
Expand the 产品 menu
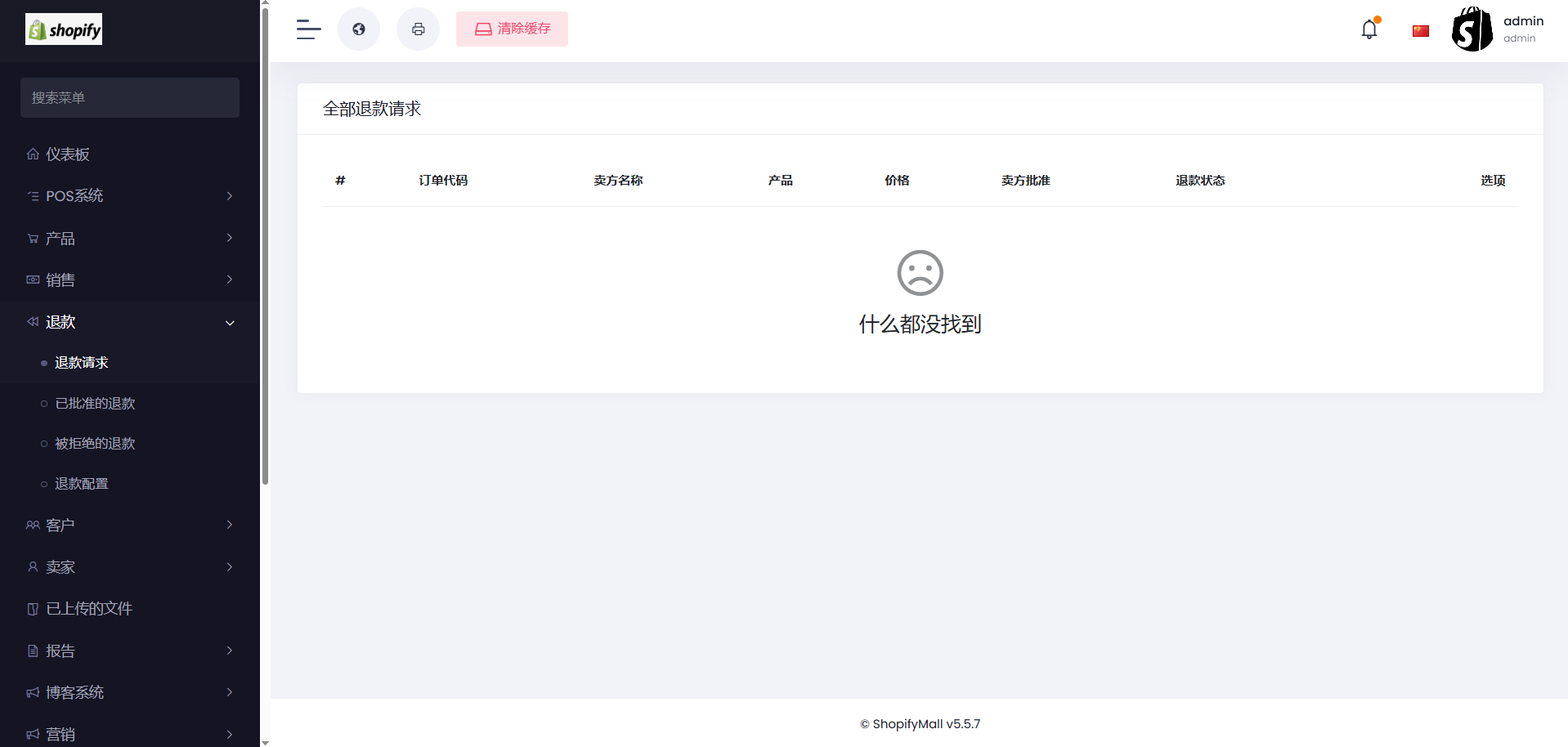coord(130,239)
